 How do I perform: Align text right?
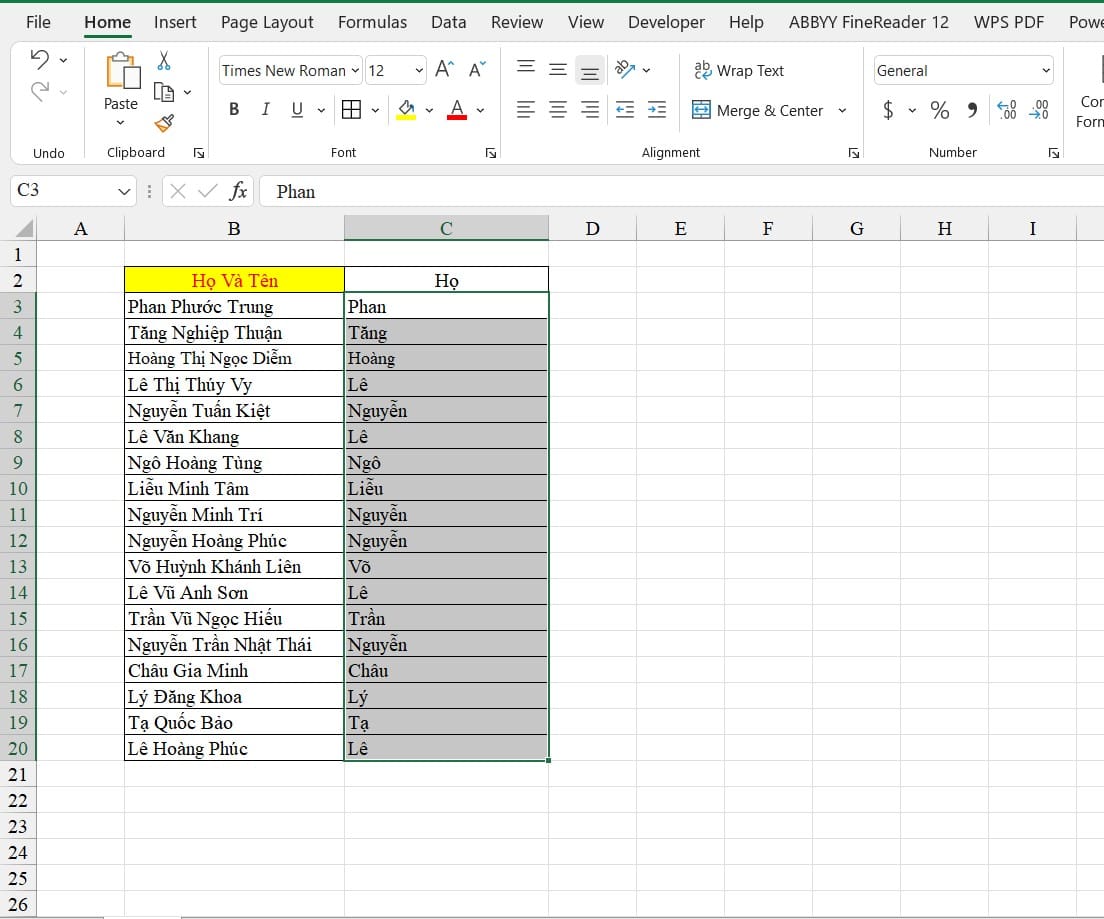pos(590,109)
